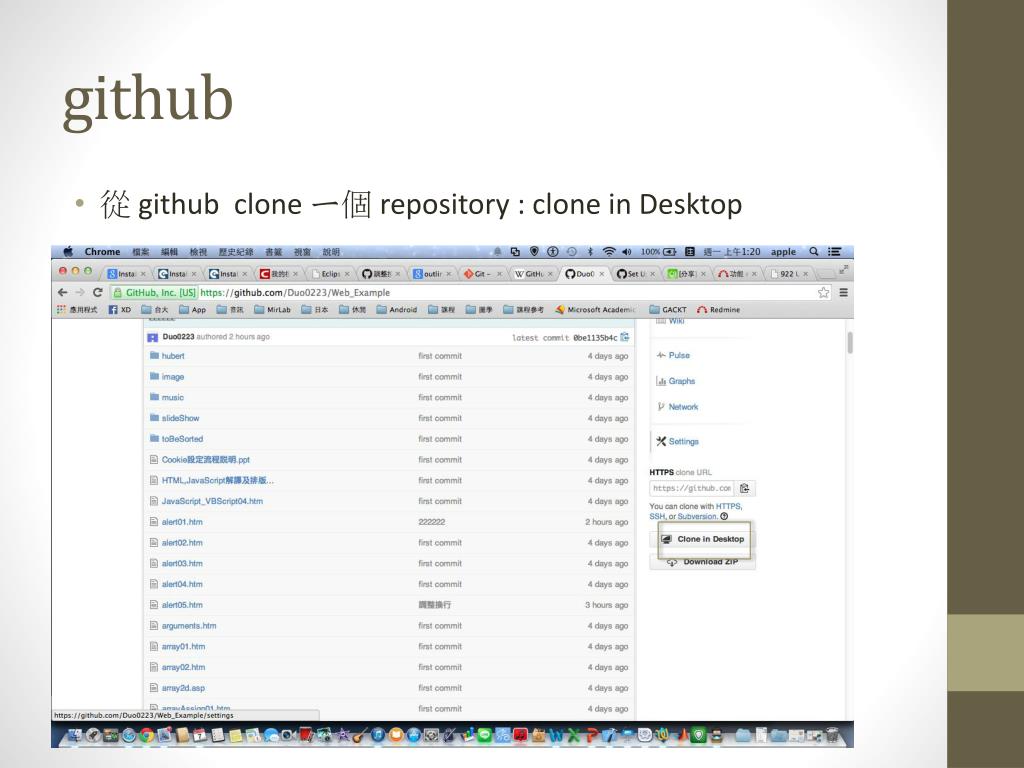
Task: Click the SSH clone link
Action: tap(657, 516)
